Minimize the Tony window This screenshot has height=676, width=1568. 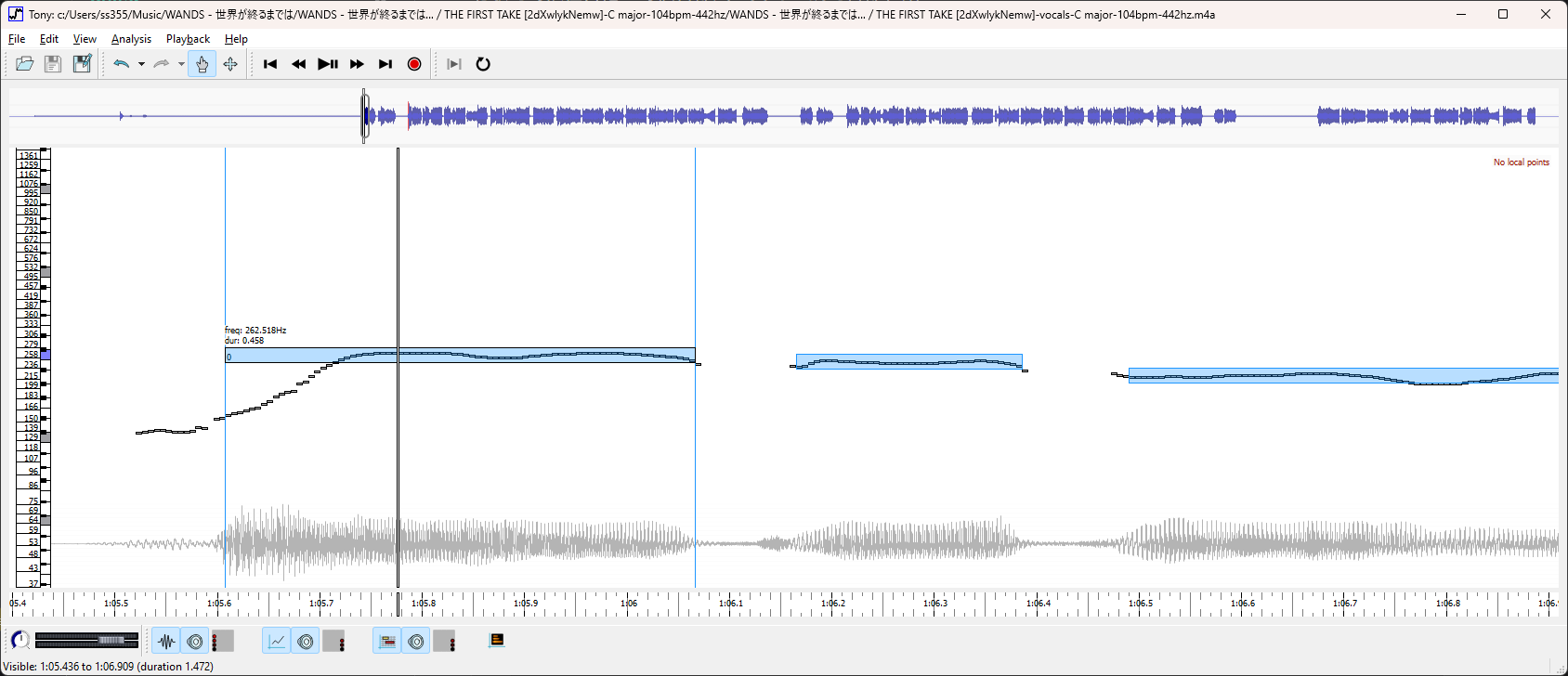(x=1460, y=14)
